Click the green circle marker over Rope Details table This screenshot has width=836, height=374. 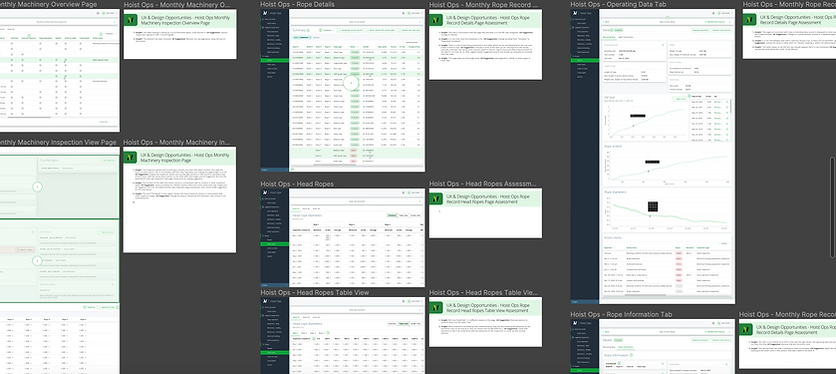click(x=351, y=83)
